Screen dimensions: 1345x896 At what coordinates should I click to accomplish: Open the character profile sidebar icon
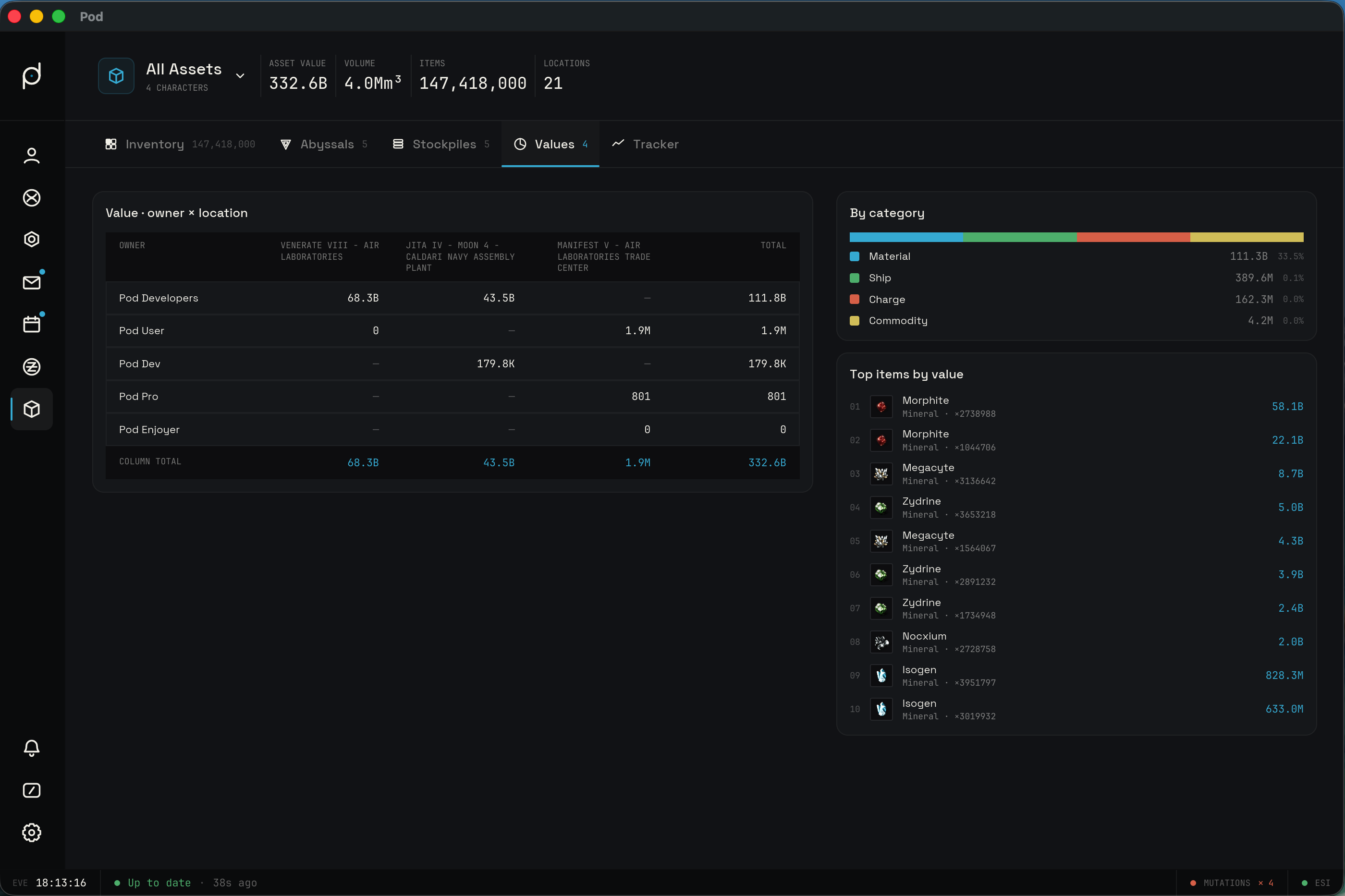[x=31, y=156]
